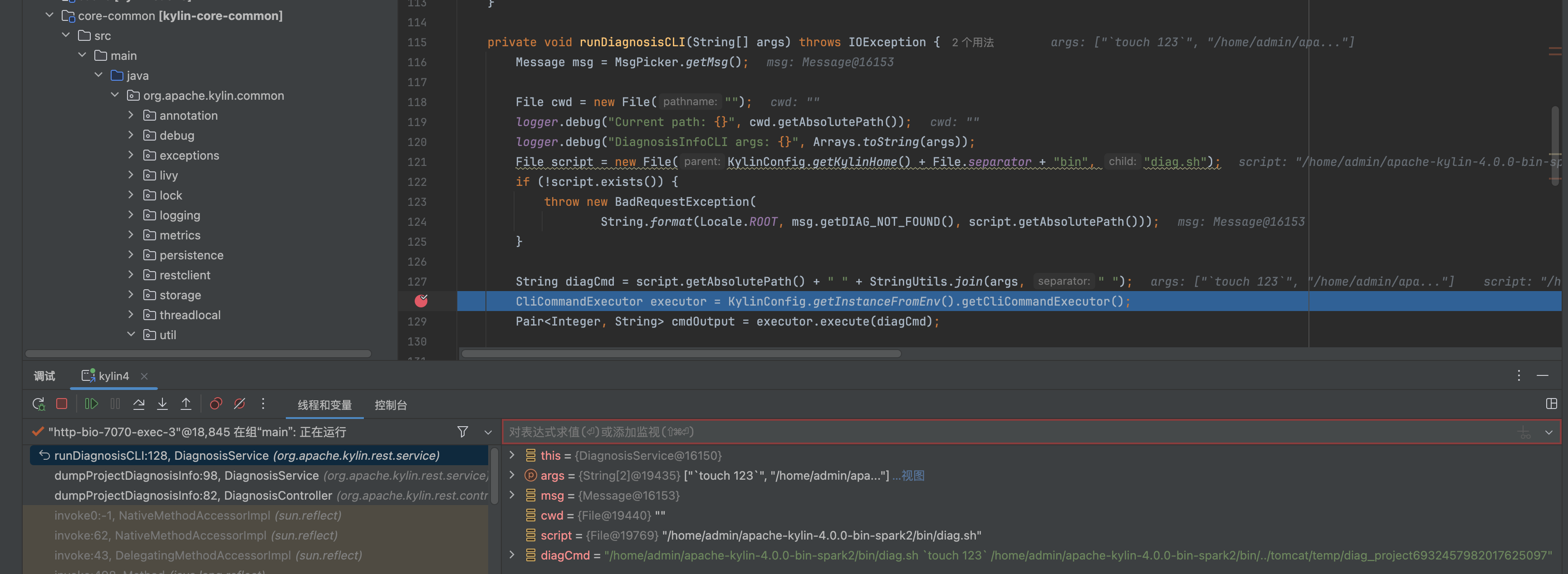Click the 2 个用法 usages hint

pyautogui.click(x=973, y=42)
